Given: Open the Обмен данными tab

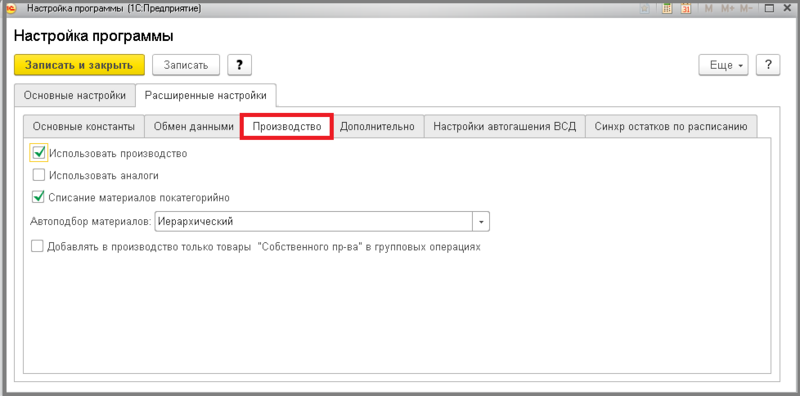Looking at the screenshot, I should pos(193,127).
